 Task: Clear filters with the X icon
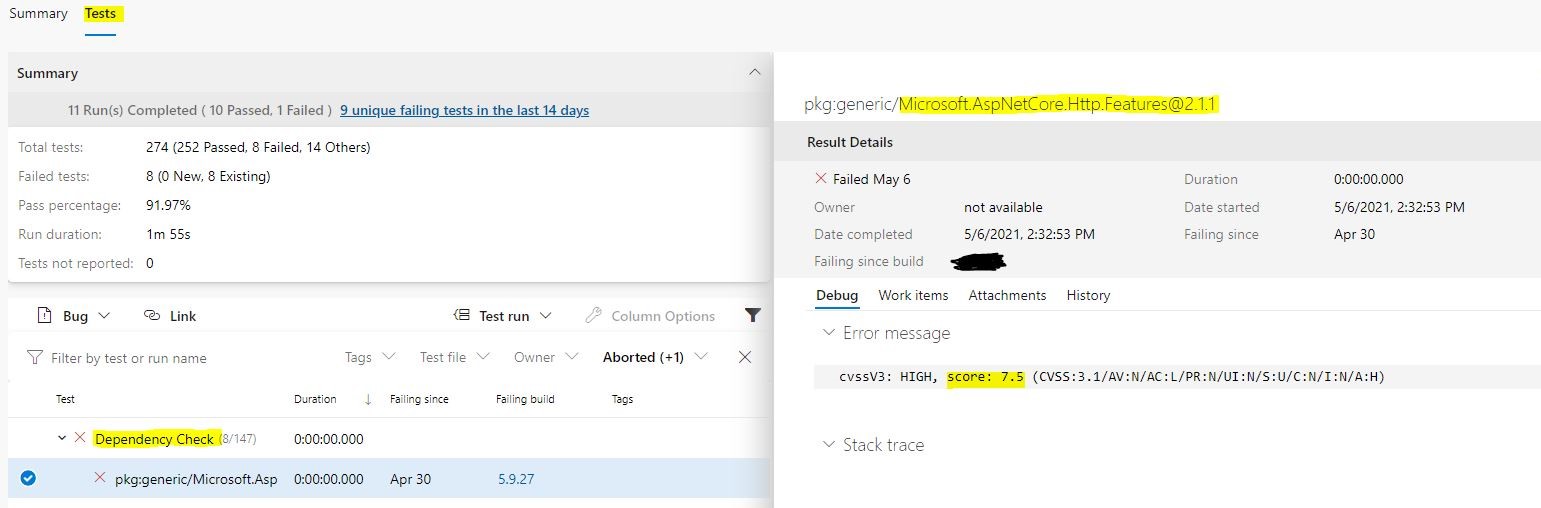pyautogui.click(x=745, y=357)
